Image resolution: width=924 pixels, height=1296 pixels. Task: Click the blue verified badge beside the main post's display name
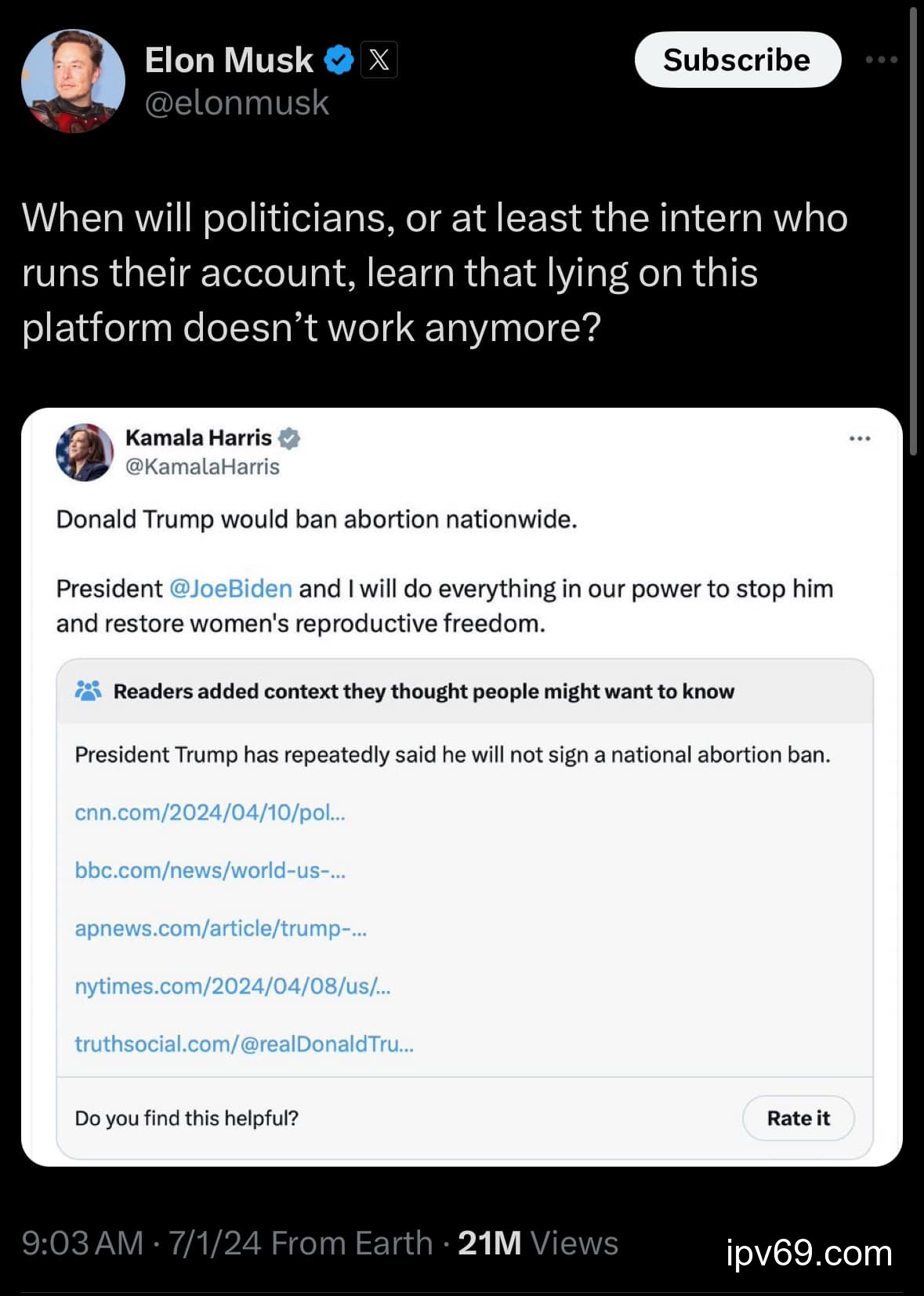coord(339,60)
